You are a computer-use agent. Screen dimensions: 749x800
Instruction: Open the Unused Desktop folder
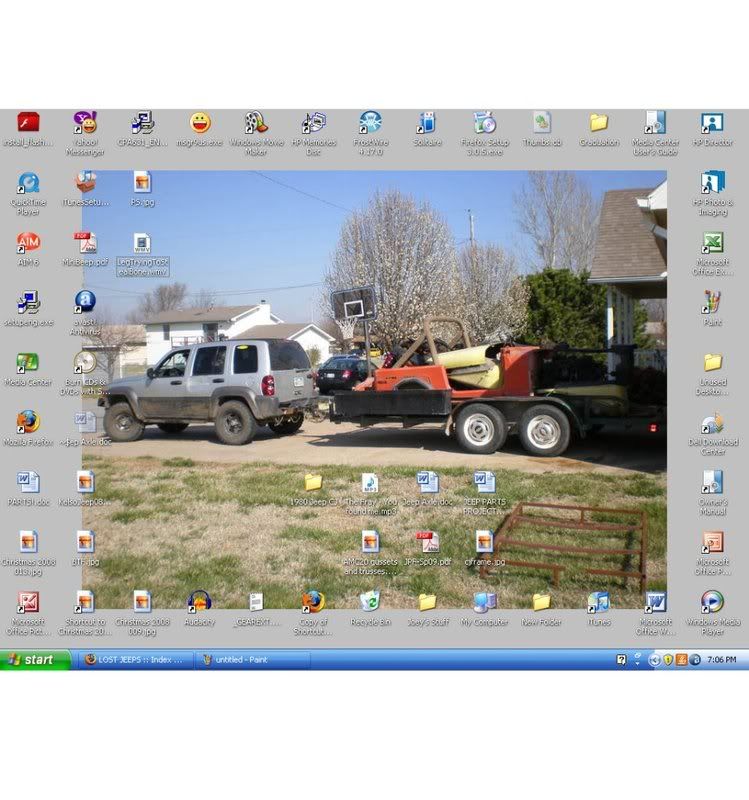[x=713, y=363]
